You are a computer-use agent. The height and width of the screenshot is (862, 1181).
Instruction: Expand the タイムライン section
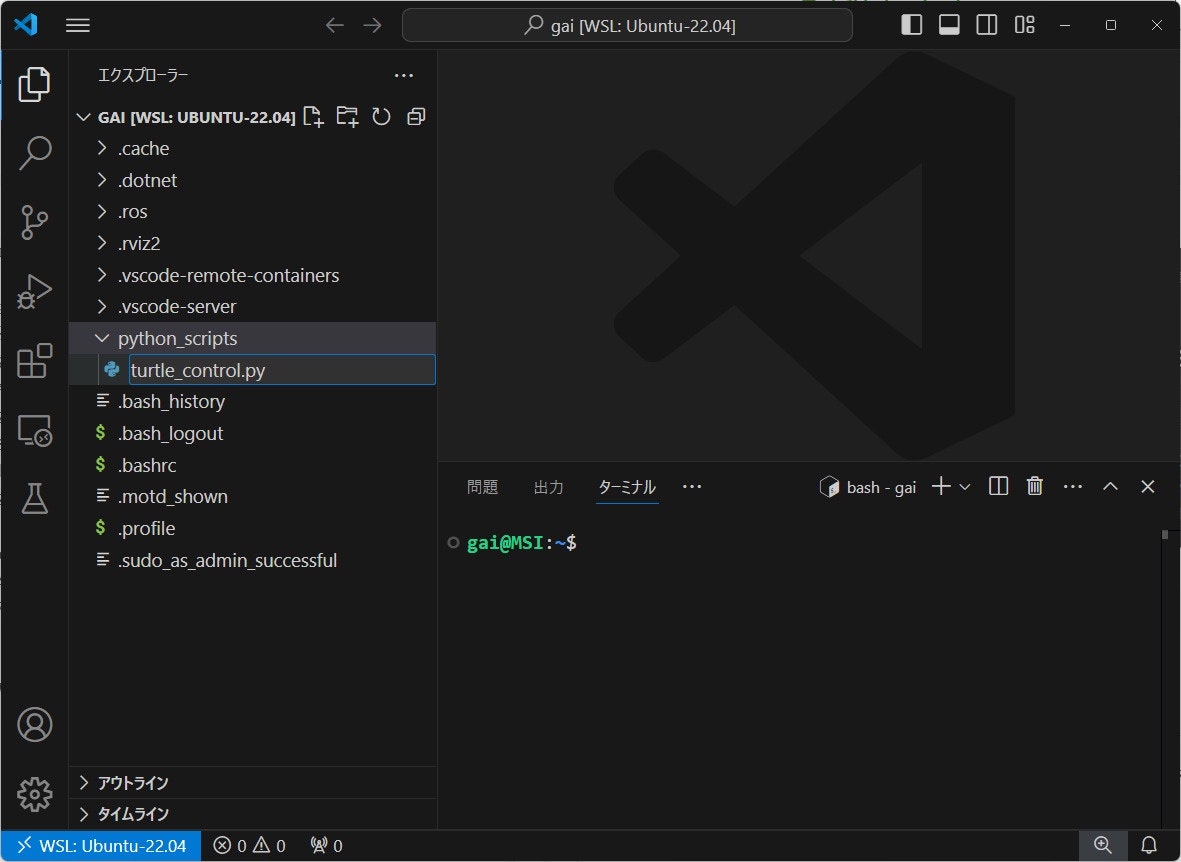[252, 815]
